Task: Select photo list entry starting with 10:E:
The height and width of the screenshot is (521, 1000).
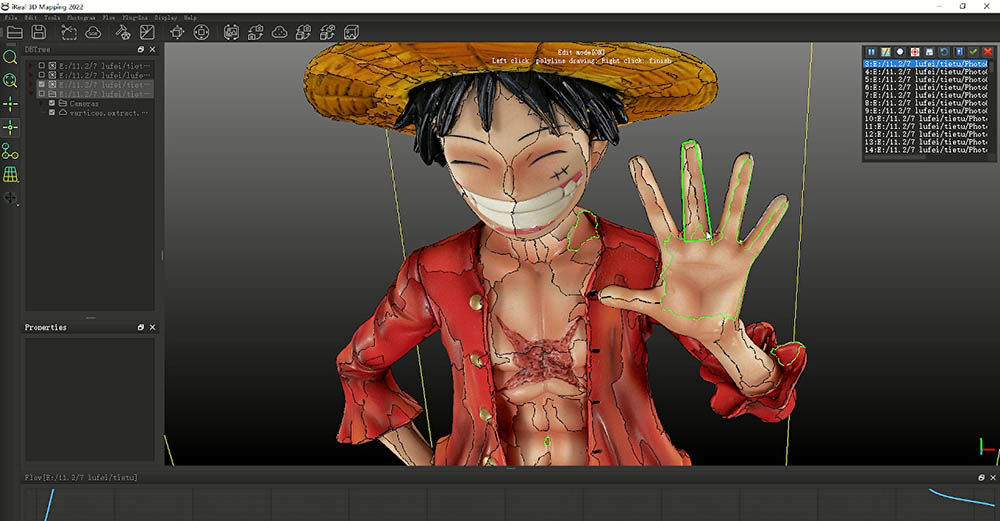Action: 926,119
